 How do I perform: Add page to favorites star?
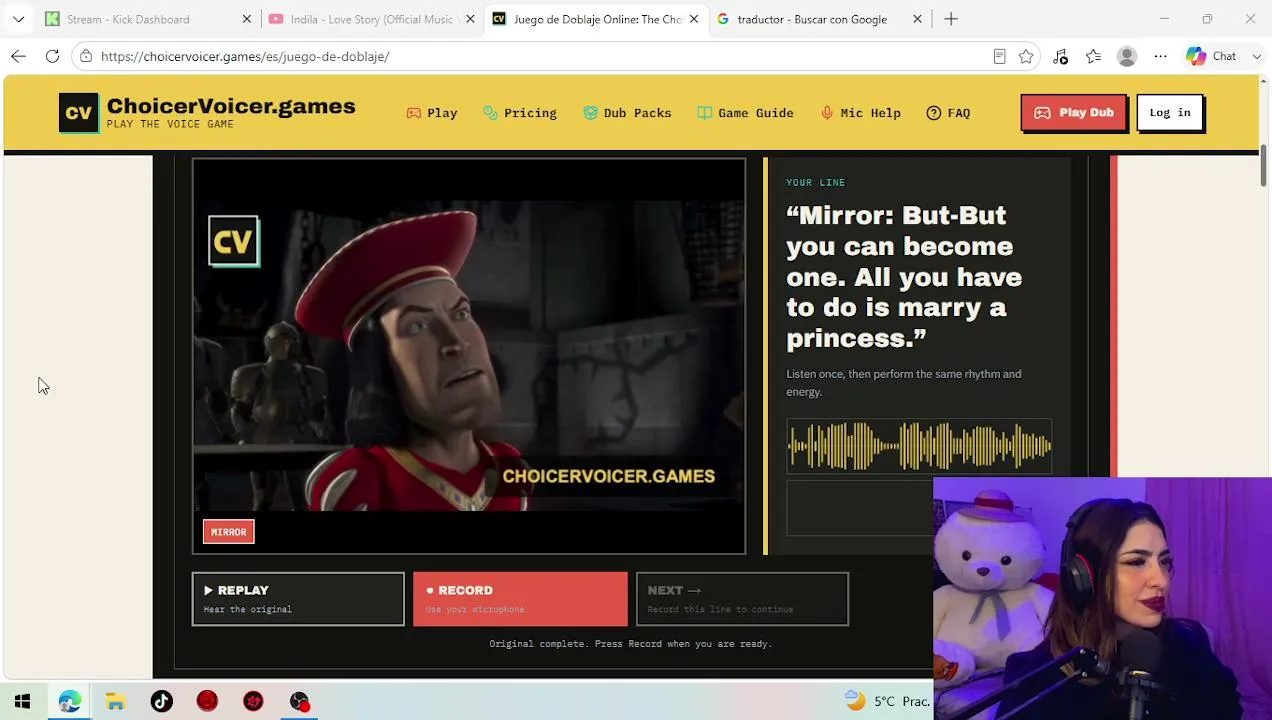[x=1026, y=56]
